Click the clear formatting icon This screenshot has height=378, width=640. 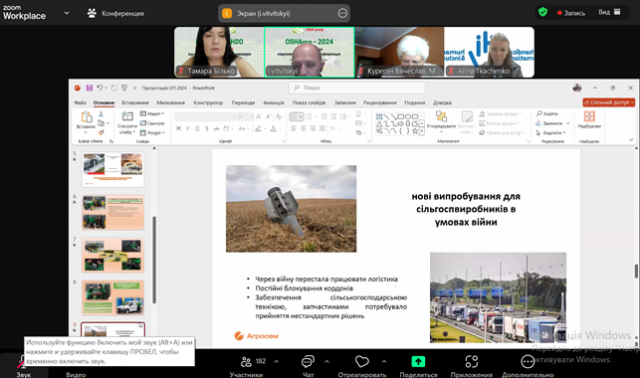(279, 117)
